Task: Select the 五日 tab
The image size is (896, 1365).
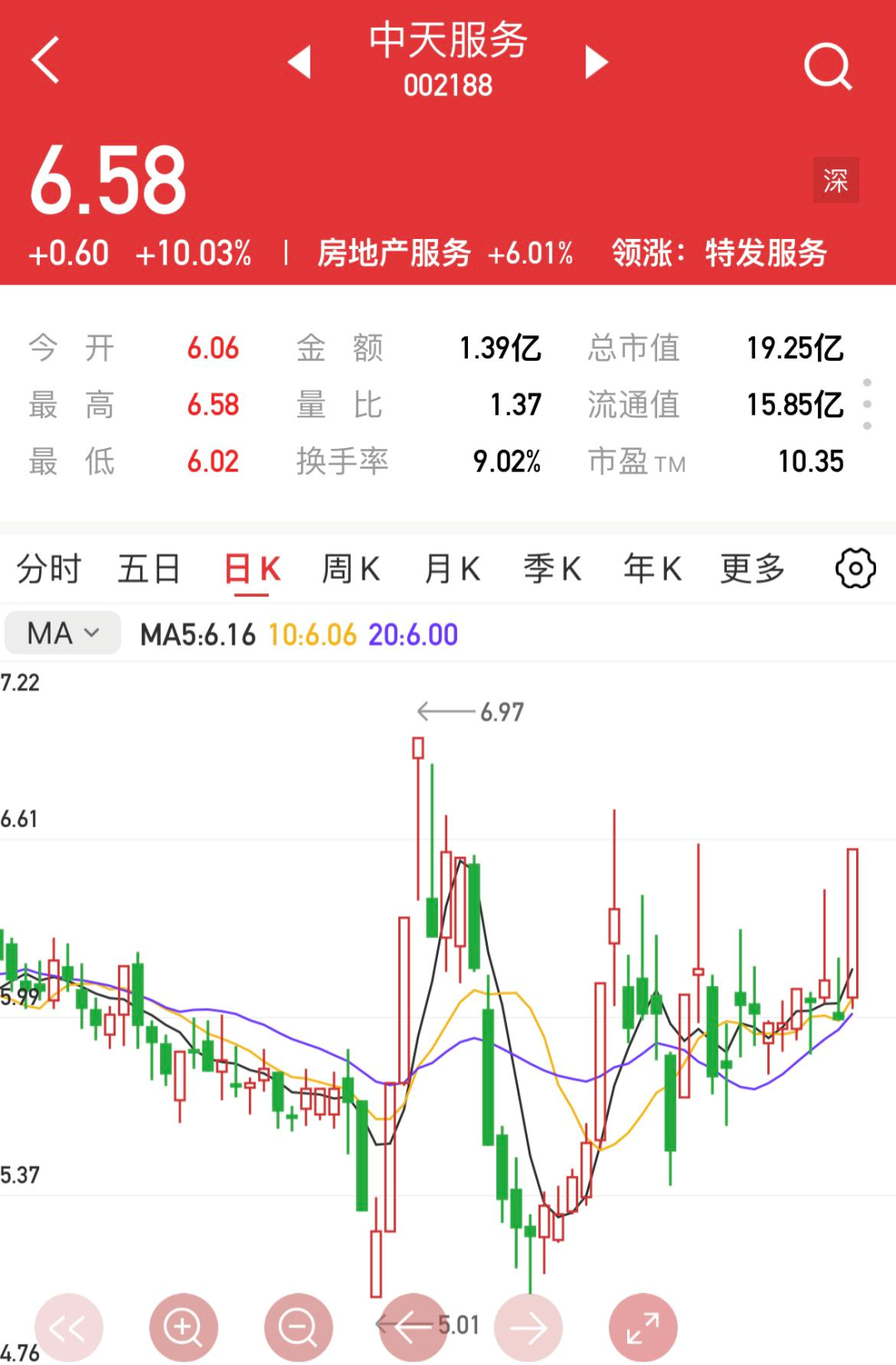Action: pos(149,569)
